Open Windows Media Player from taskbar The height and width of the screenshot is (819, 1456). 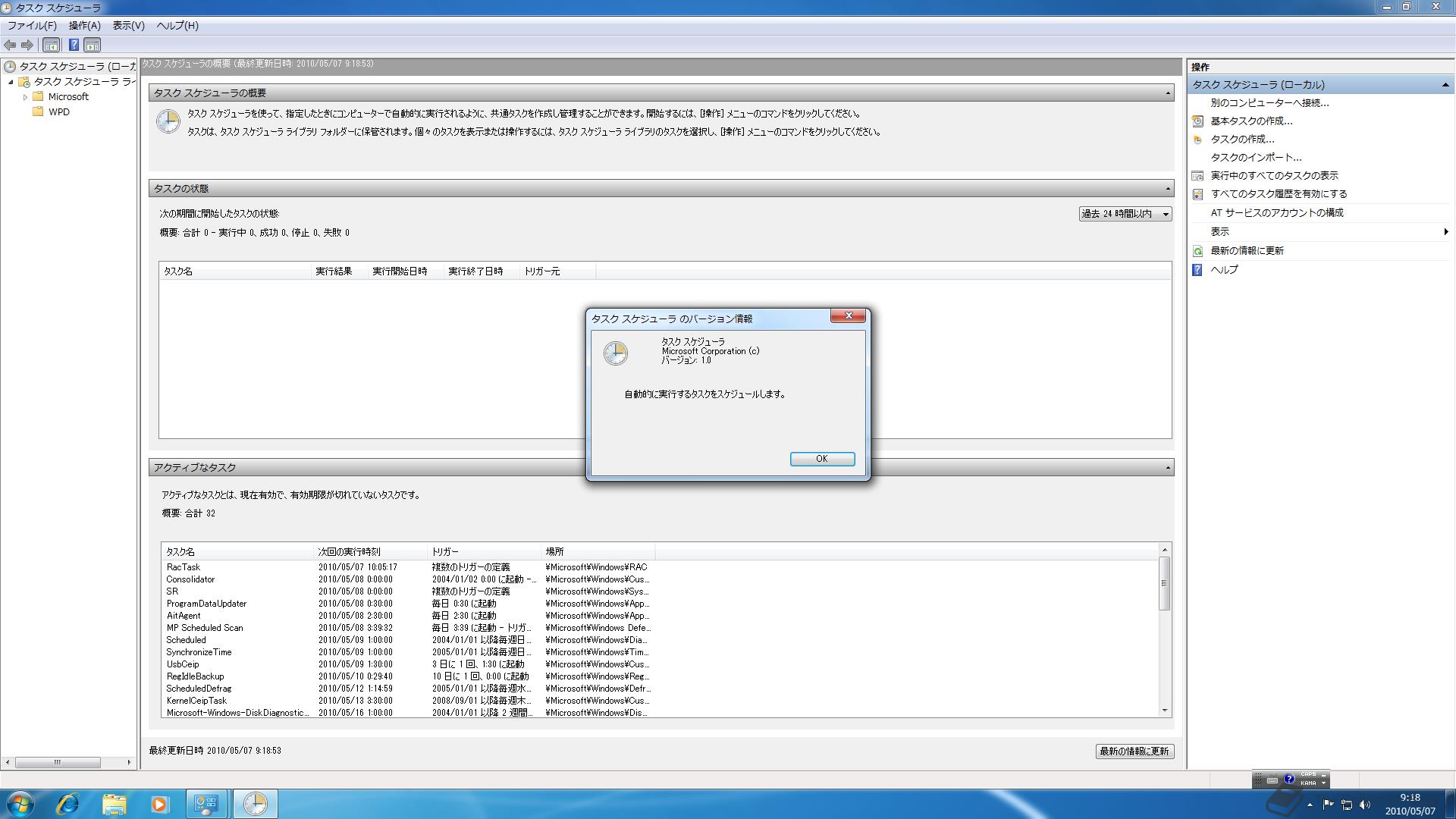(159, 804)
